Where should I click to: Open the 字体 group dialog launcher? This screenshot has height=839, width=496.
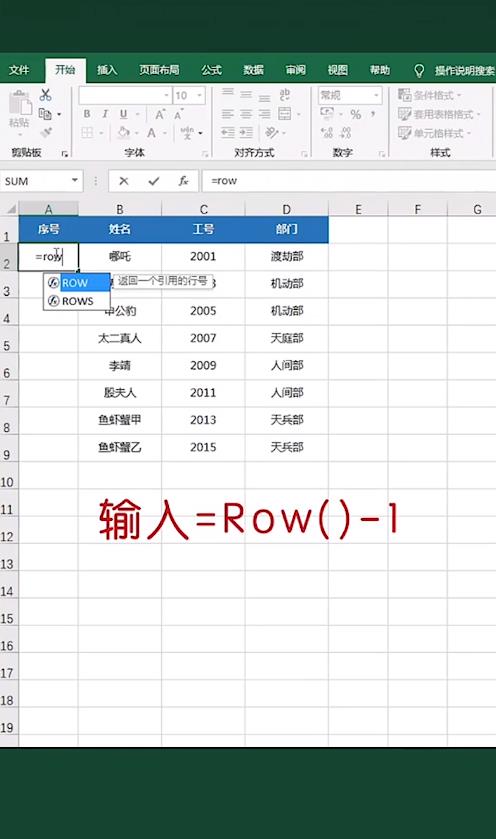pos(205,154)
